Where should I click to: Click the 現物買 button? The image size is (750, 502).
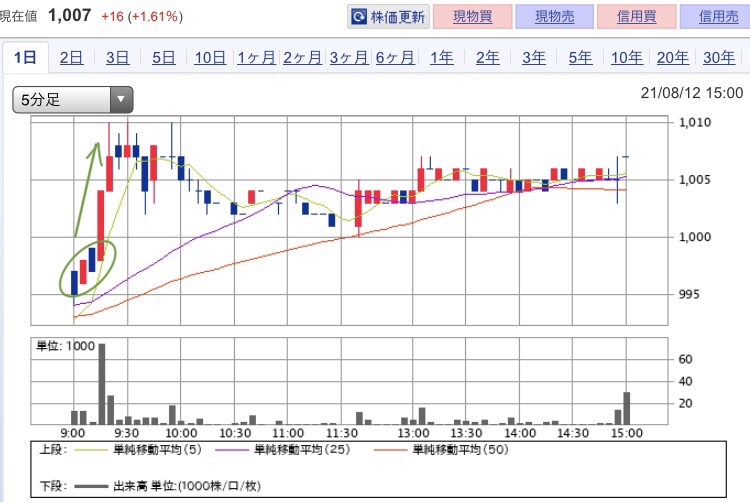[x=473, y=17]
